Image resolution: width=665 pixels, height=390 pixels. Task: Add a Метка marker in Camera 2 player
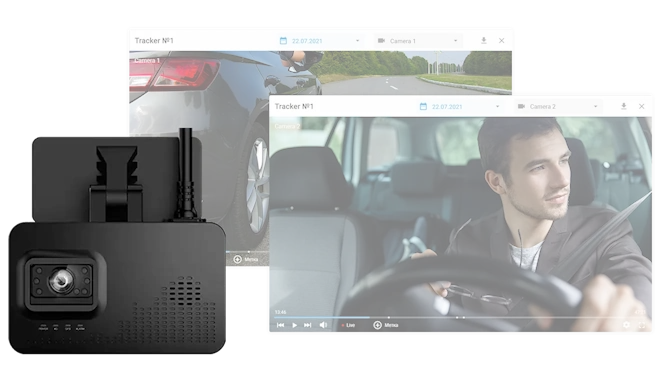tap(386, 325)
